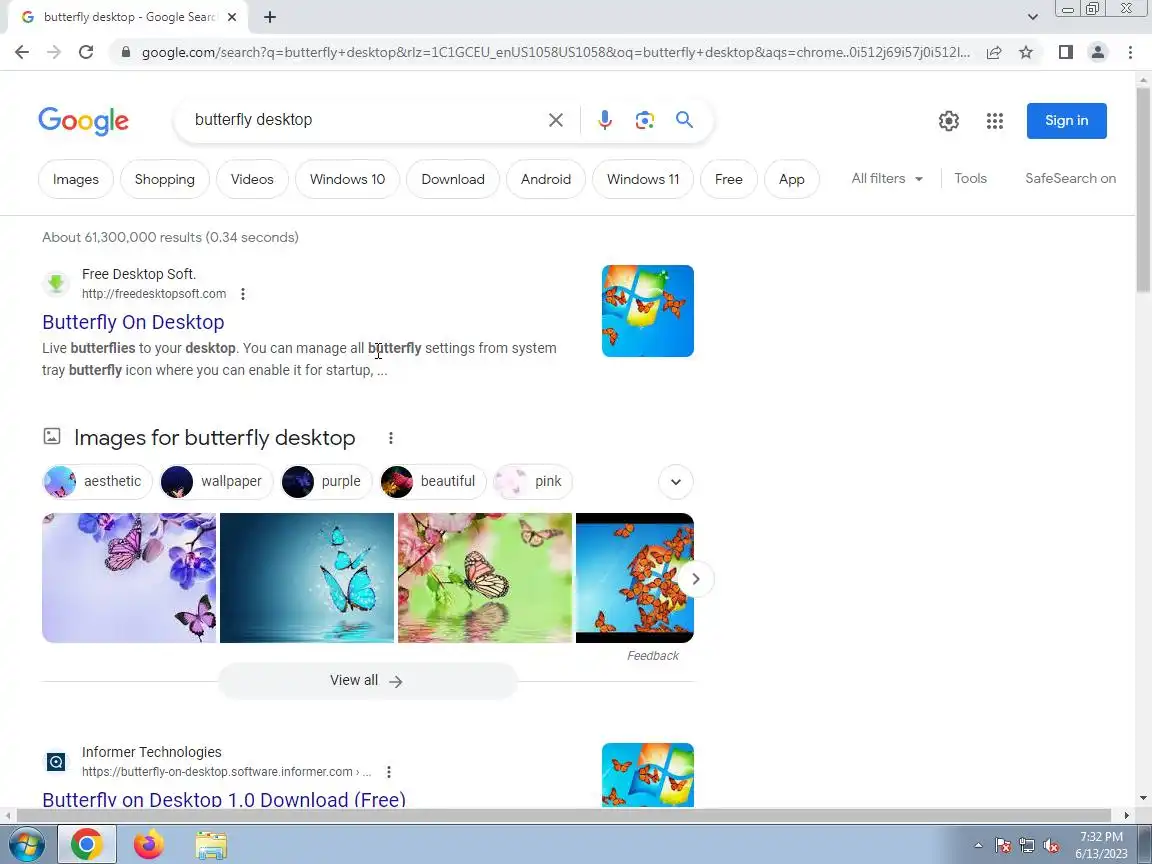The height and width of the screenshot is (864, 1152).
Task: Open Windows Start menu
Action: [x=26, y=845]
